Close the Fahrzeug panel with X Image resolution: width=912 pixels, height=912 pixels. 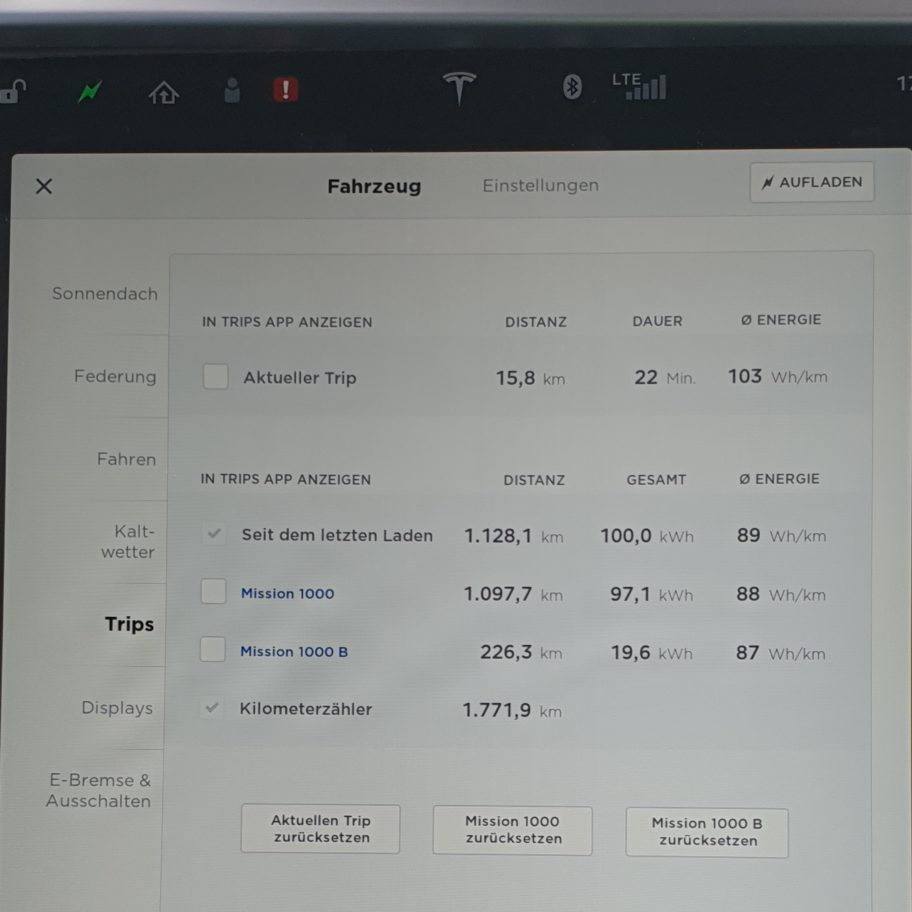(44, 186)
